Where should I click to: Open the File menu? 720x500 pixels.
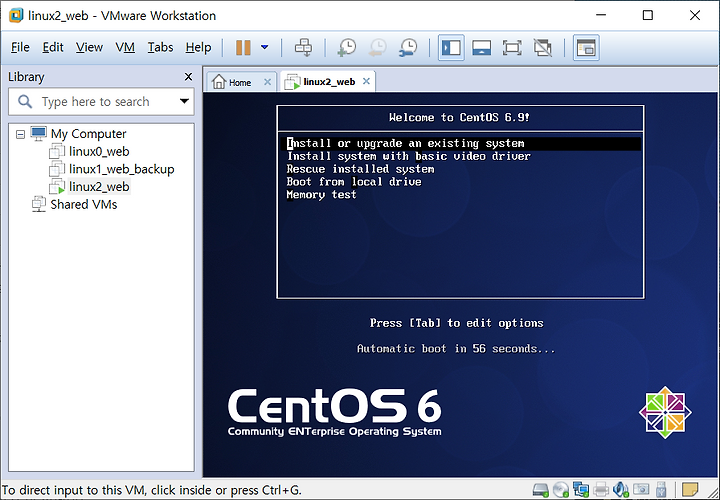click(20, 47)
